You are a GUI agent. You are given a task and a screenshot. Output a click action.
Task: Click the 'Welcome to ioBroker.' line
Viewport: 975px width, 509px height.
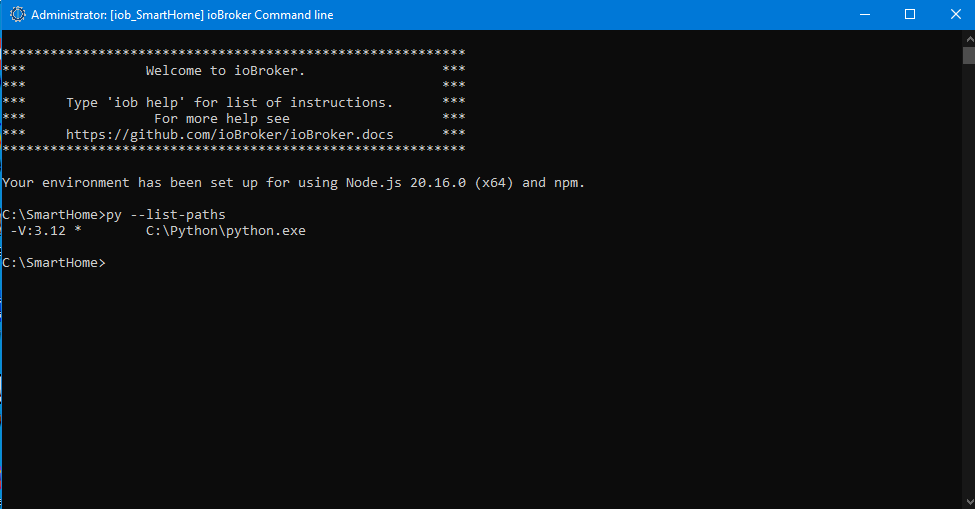pos(226,70)
